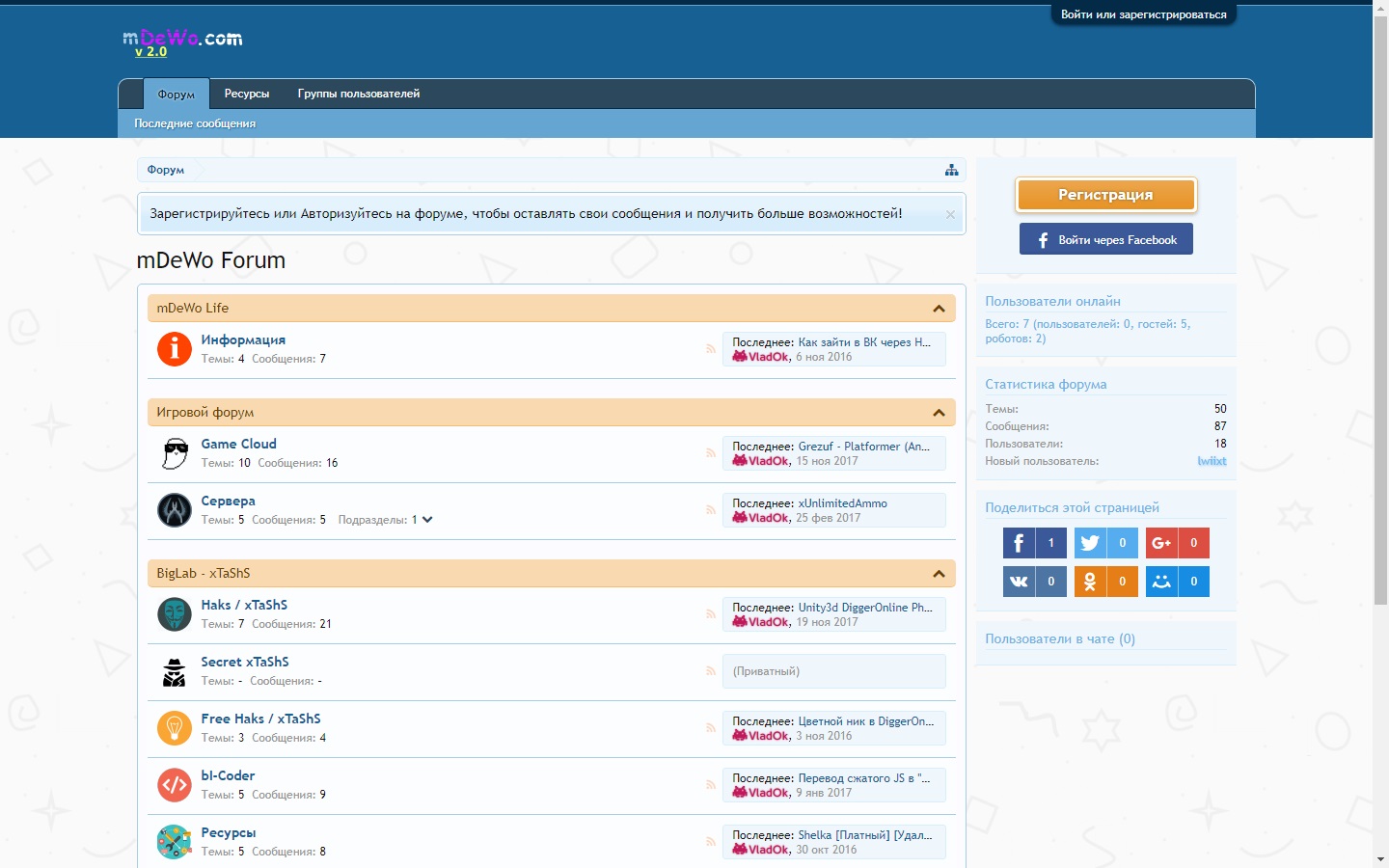
Task: Share this page on Facebook
Action: click(x=1035, y=543)
